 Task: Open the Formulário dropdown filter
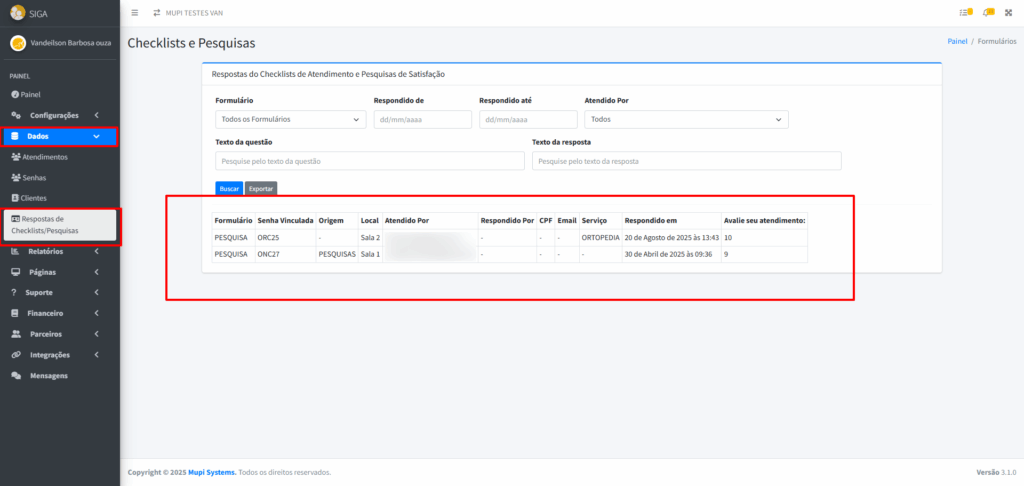coord(290,120)
